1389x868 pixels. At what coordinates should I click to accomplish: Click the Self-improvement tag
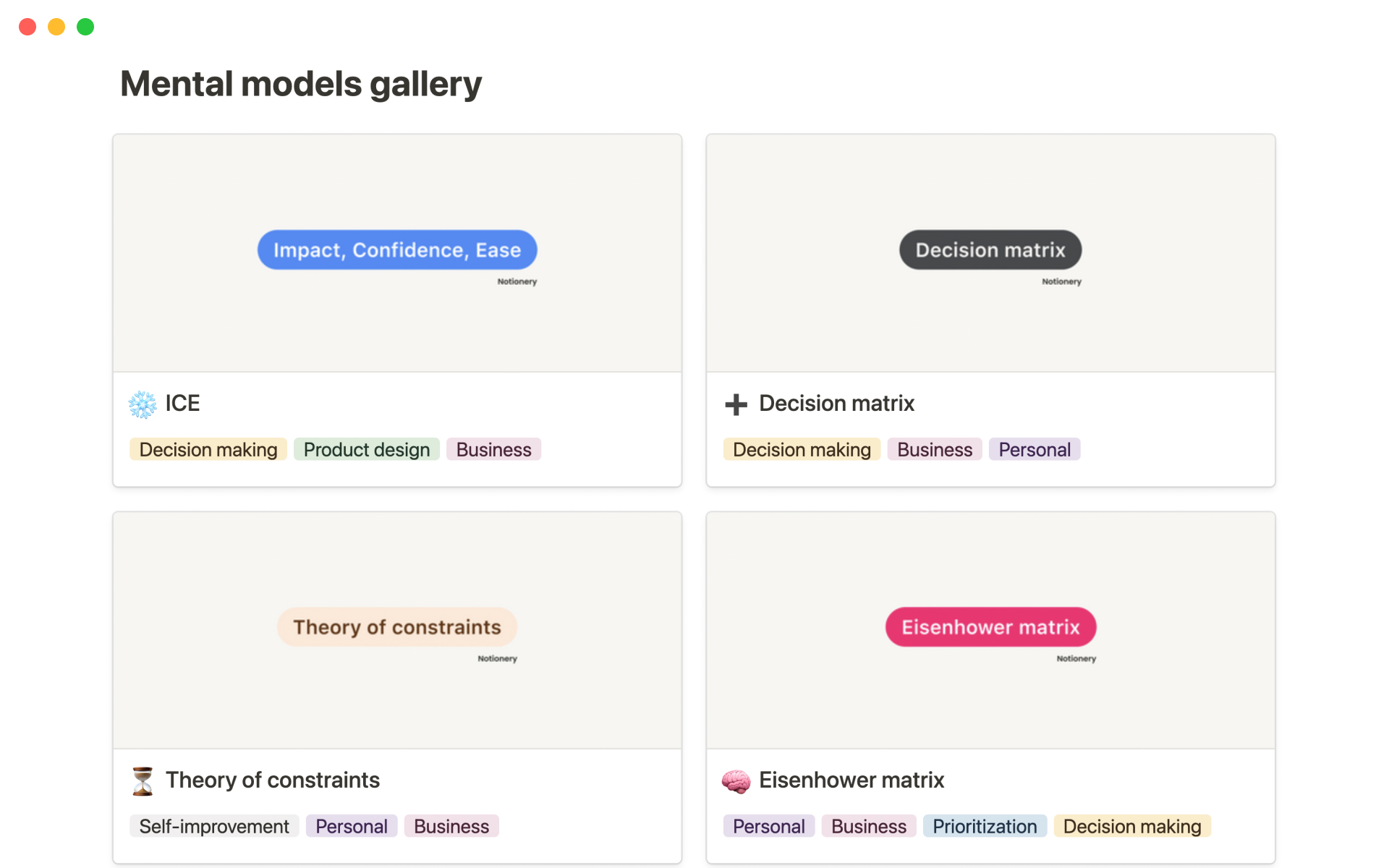coord(214,827)
